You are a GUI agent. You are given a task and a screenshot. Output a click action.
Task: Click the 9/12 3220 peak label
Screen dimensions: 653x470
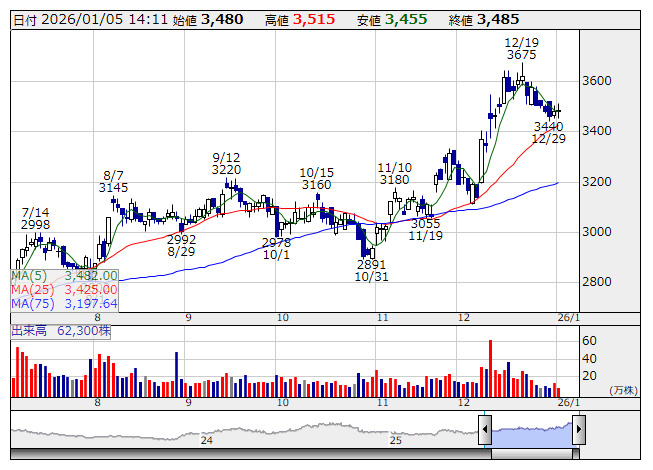227,164
